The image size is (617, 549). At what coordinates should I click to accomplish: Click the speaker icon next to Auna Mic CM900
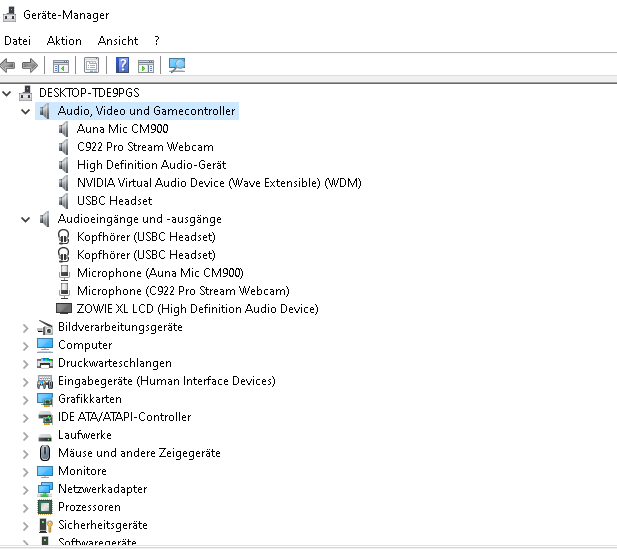(x=63, y=129)
